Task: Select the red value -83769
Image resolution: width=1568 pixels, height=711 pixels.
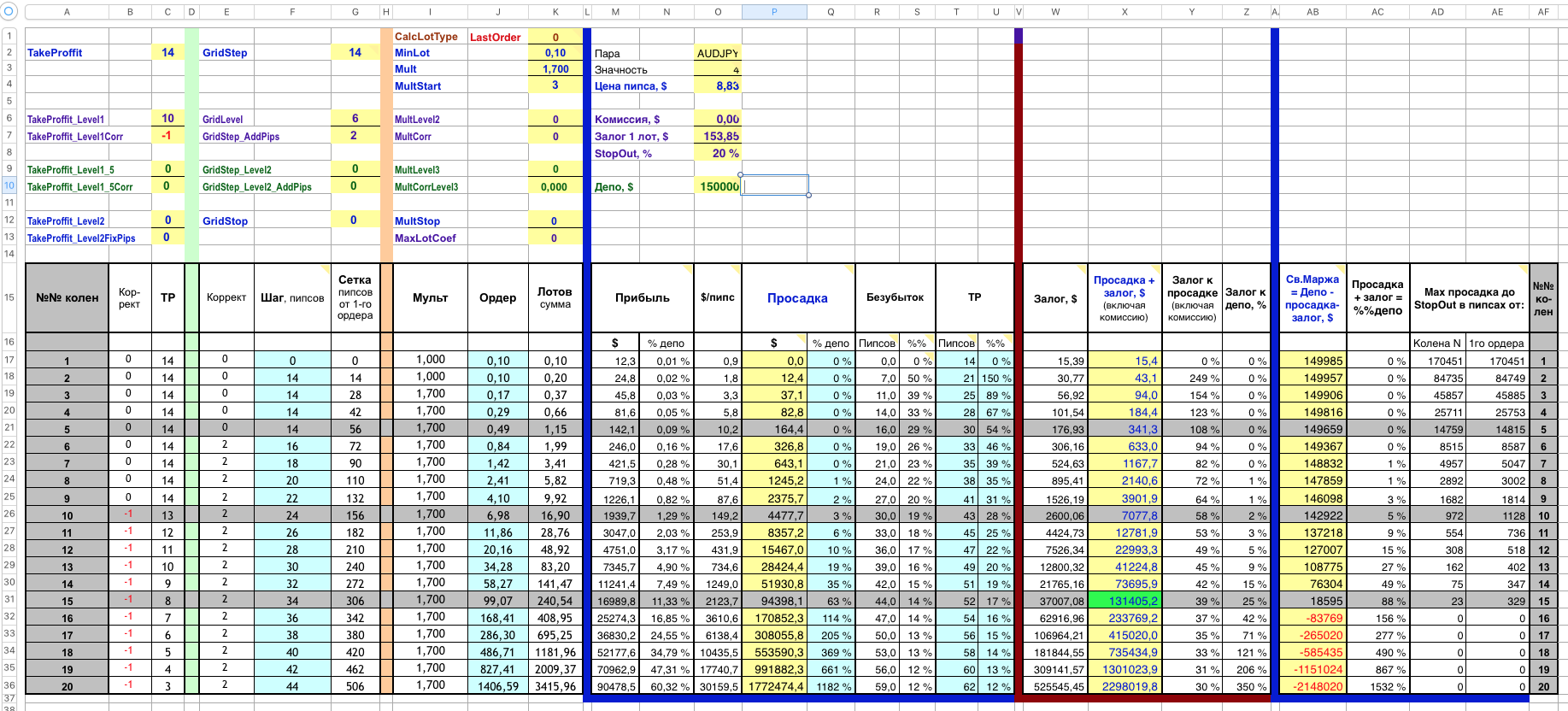Action: 1313,618
